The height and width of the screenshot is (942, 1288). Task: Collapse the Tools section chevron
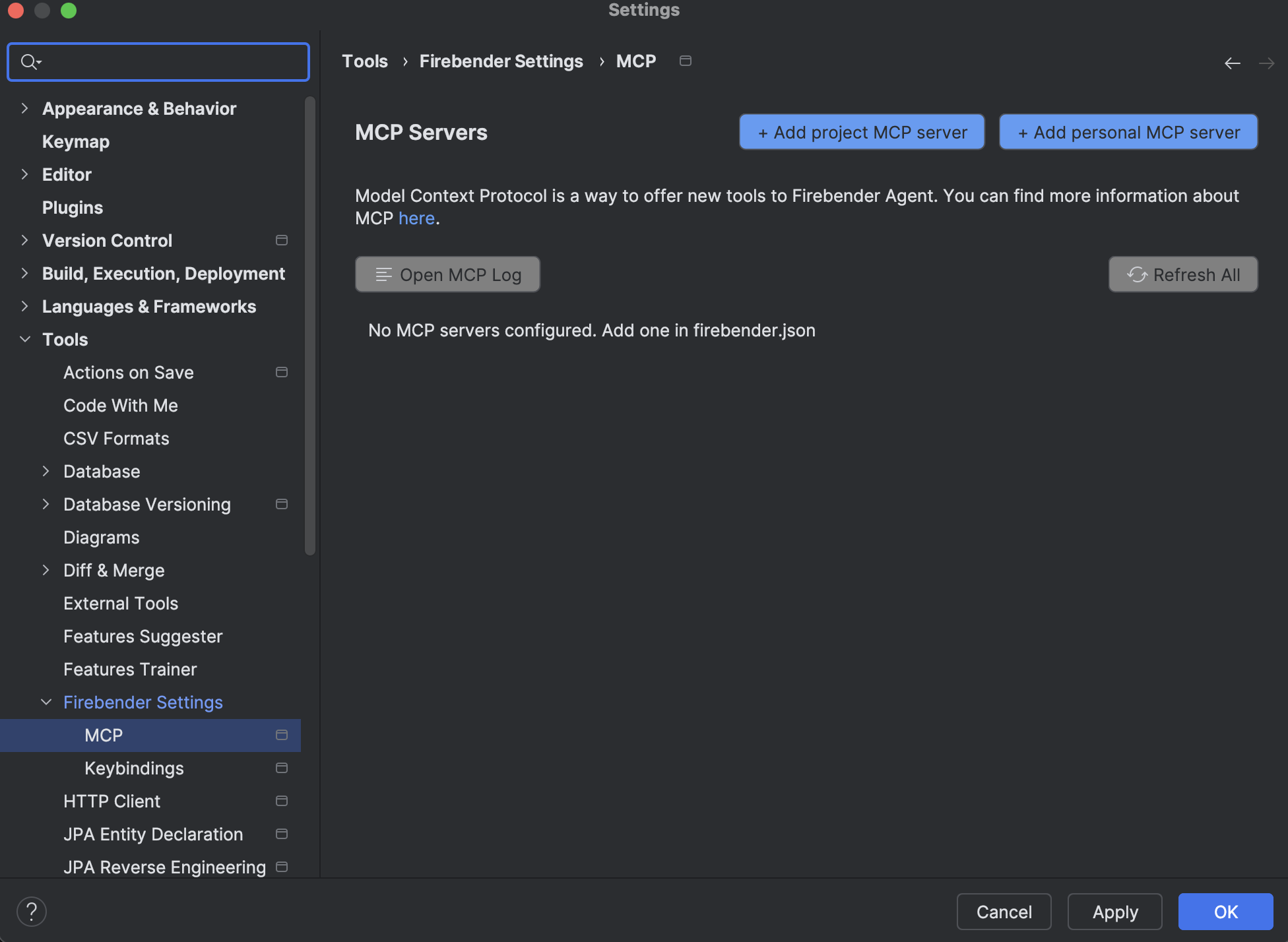(25, 339)
